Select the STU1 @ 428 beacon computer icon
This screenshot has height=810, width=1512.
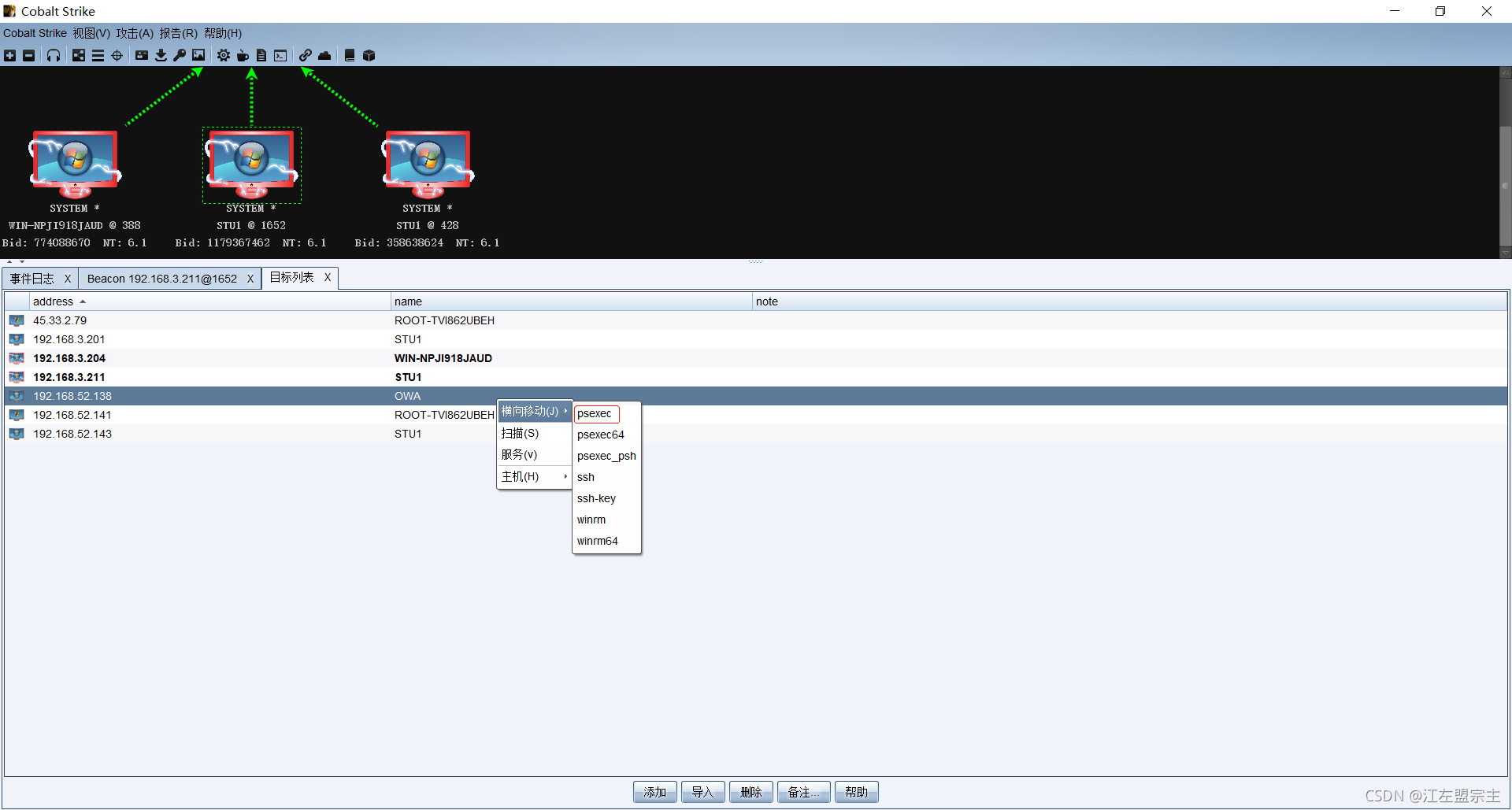point(428,164)
